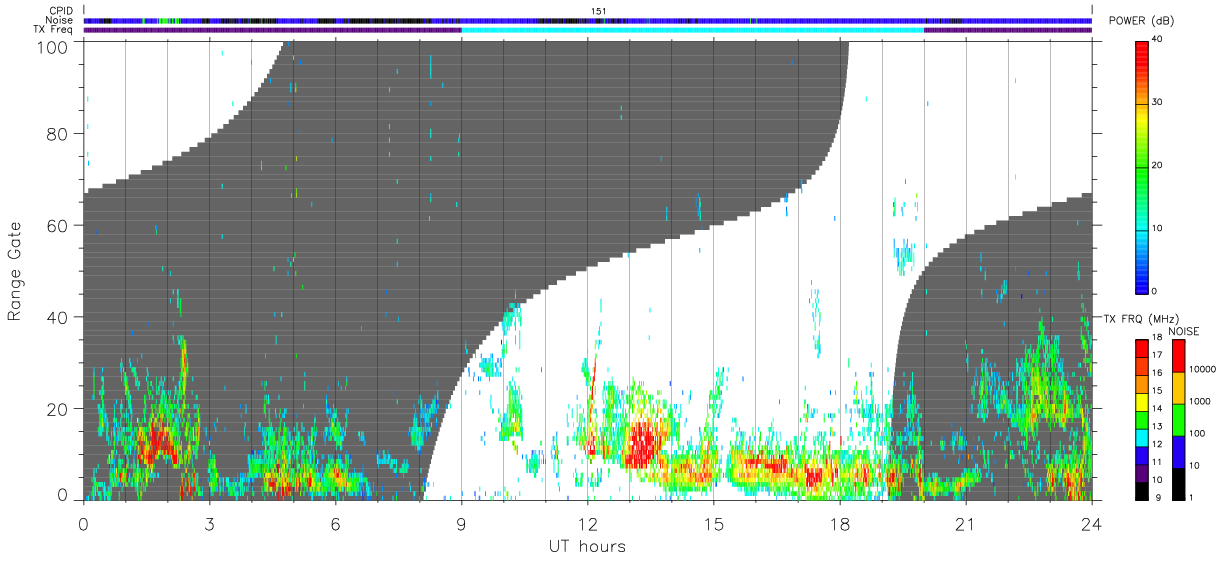Click the power scale value 30
The width and height of the screenshot is (1228, 567).
click(1159, 103)
